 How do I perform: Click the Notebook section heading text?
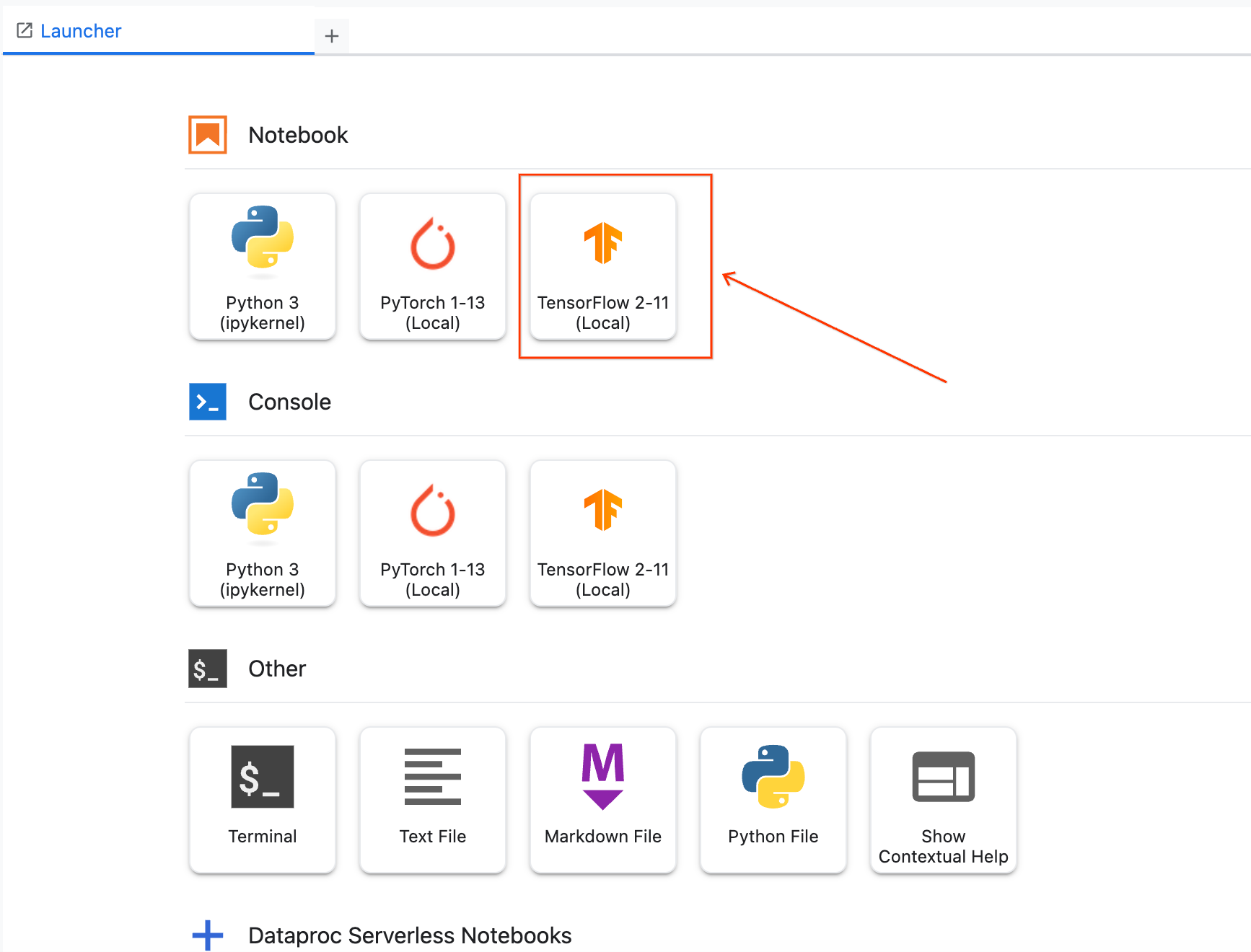[x=298, y=135]
